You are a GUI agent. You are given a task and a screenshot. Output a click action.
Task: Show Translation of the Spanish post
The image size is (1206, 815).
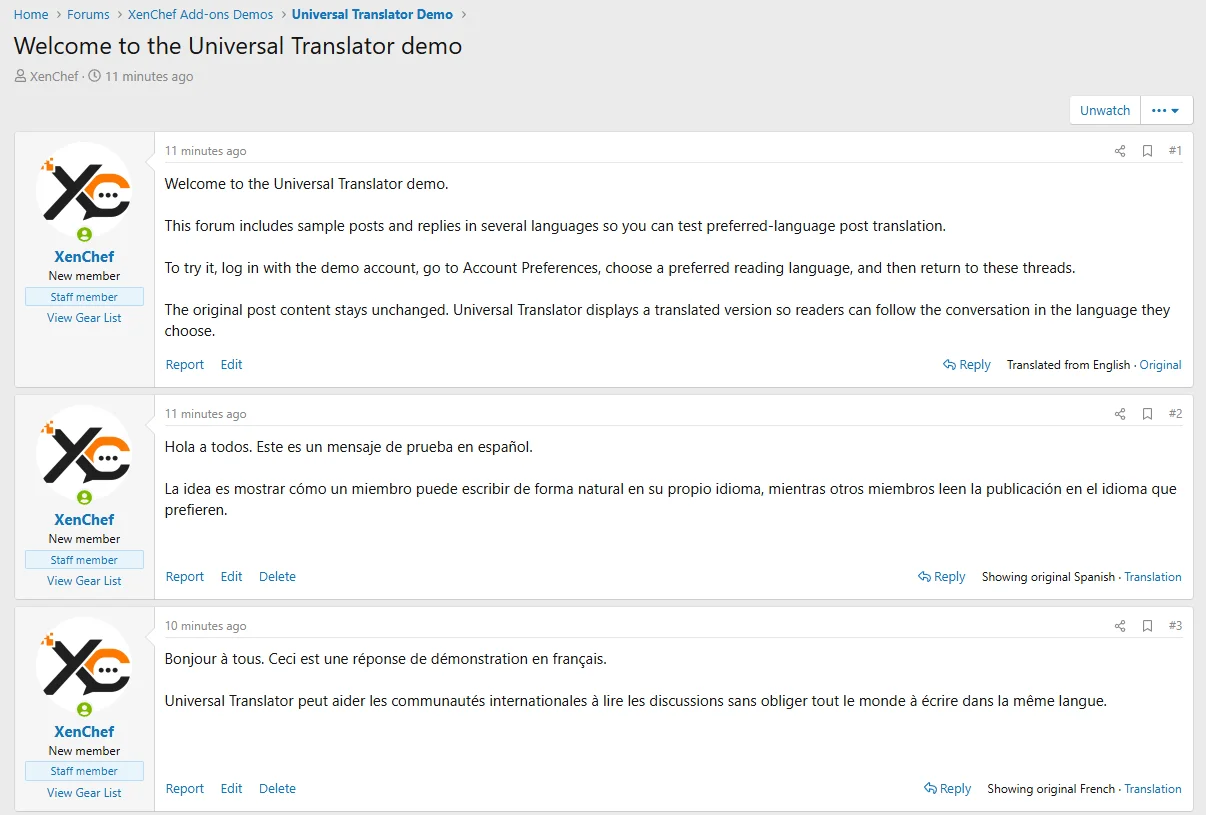coord(1153,577)
